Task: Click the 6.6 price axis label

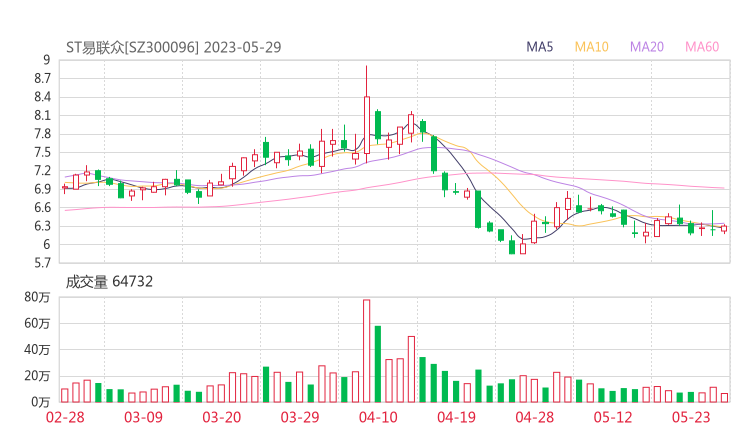Action: (x=42, y=208)
